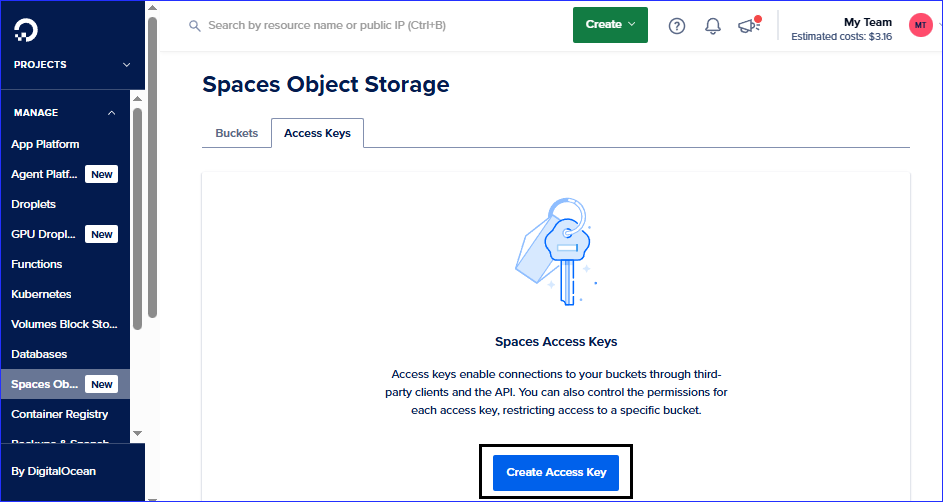Open GPU Droplets in sidebar
The width and height of the screenshot is (943, 502).
43,234
